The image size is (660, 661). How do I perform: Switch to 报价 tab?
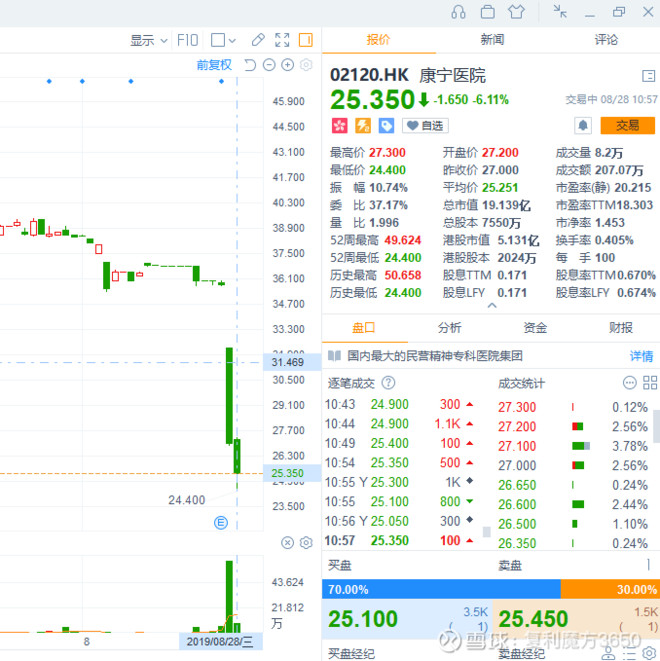pos(378,40)
